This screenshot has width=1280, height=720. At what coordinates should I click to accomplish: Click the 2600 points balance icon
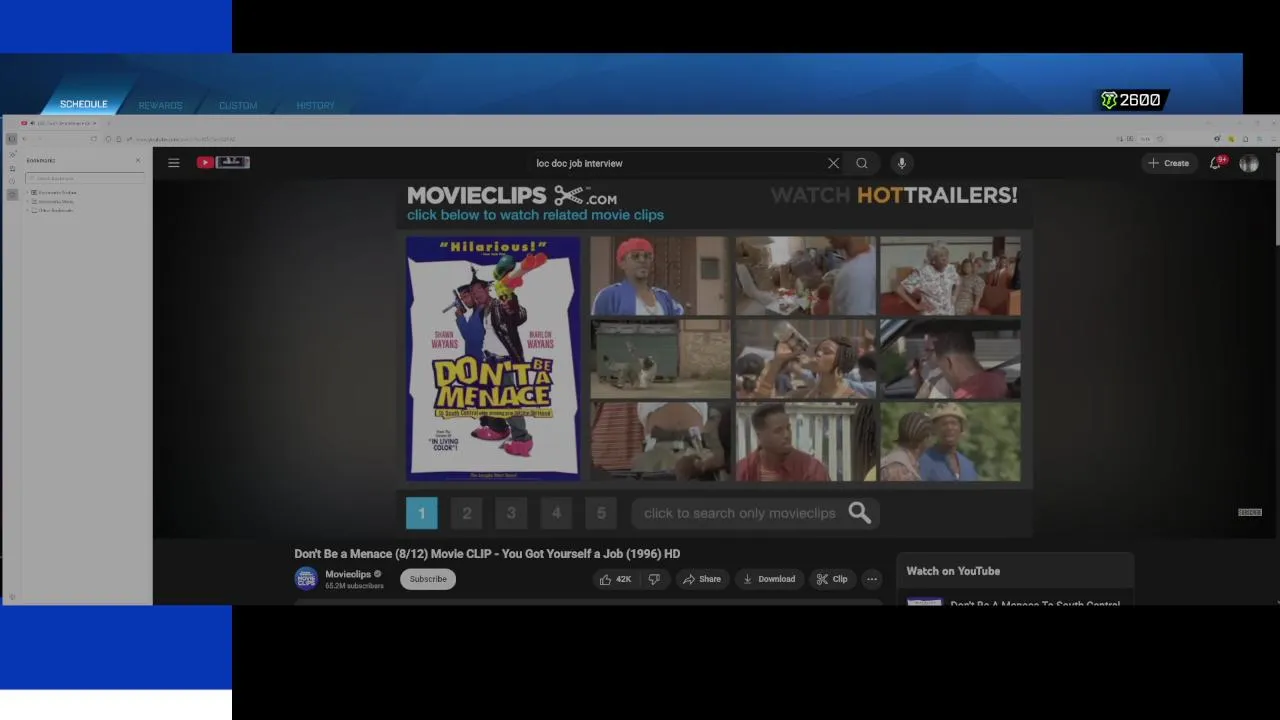click(x=1109, y=100)
